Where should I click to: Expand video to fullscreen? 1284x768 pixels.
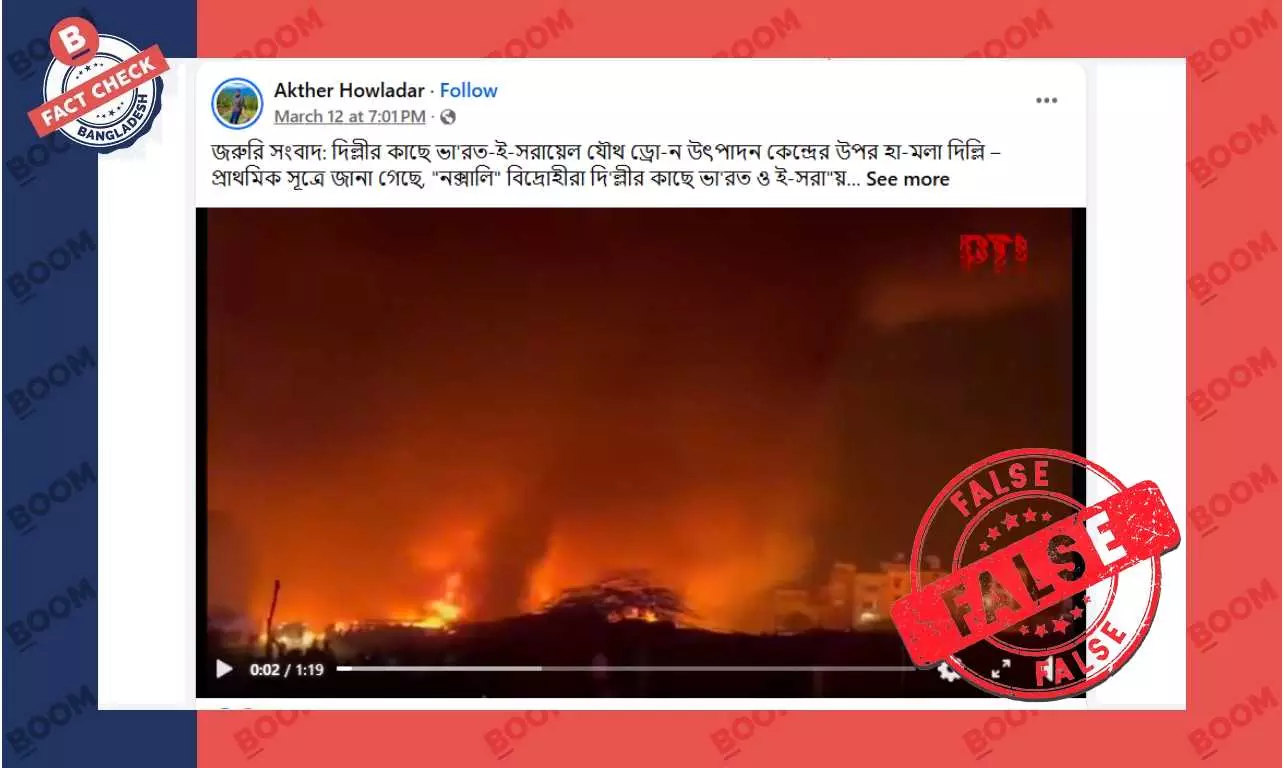[x=1000, y=669]
